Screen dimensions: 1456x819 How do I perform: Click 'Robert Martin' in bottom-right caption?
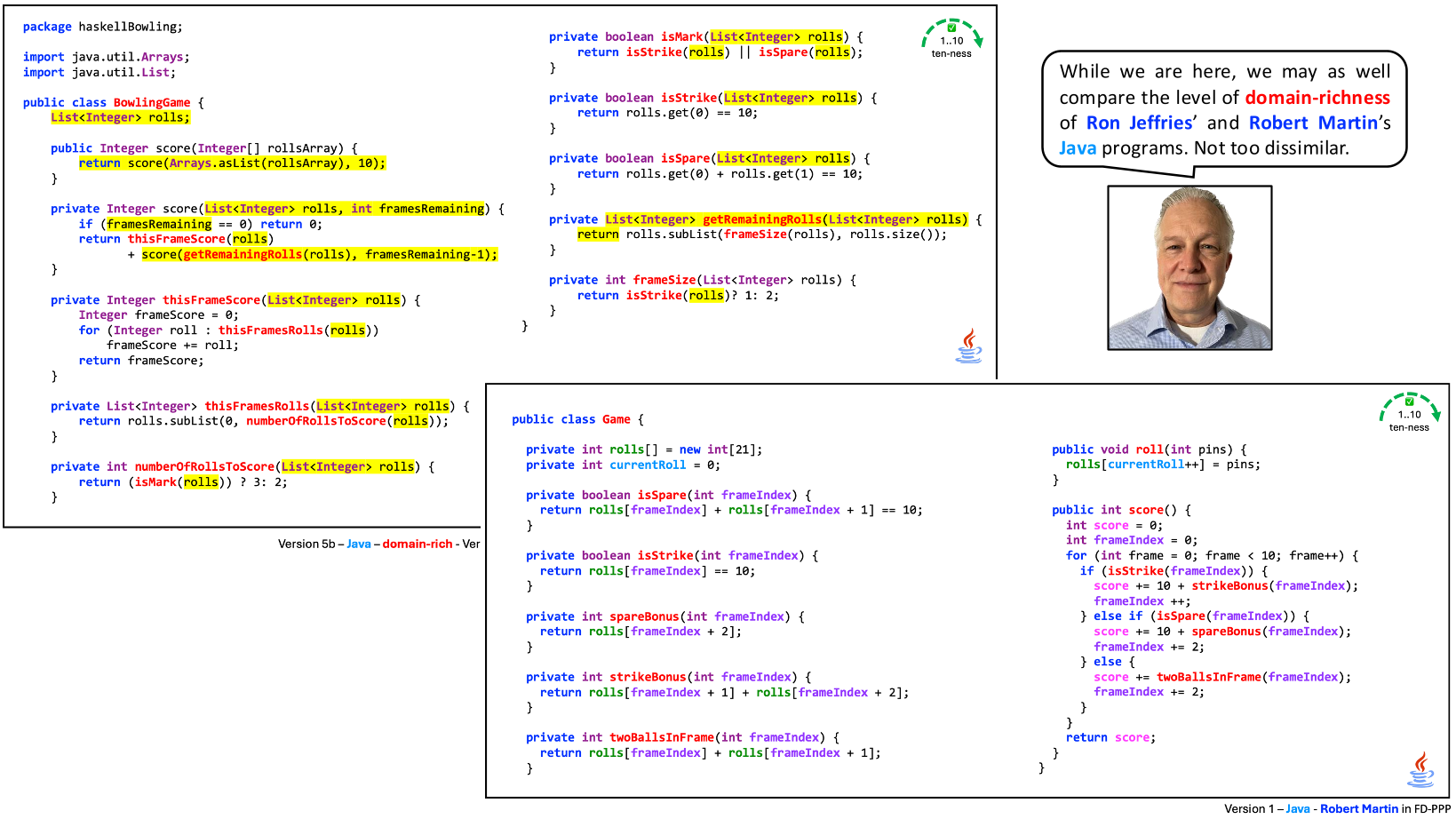[x=1359, y=808]
